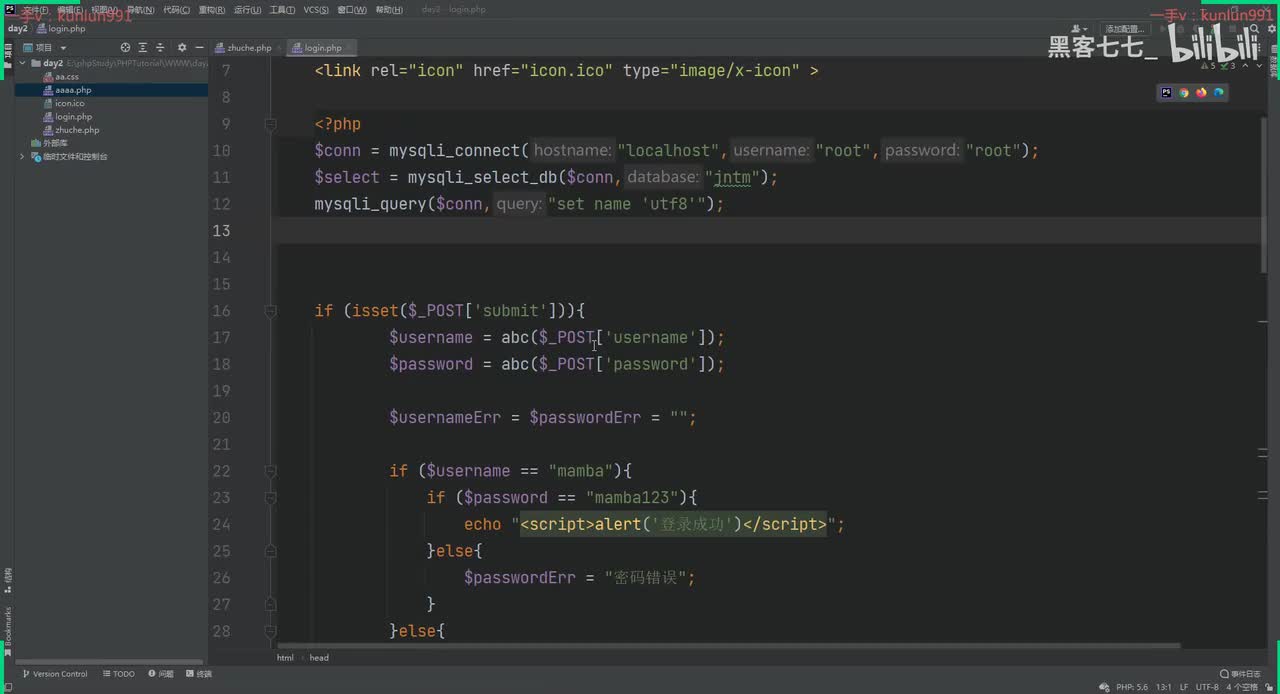
Task: Open the 代码(C) menu
Action: (x=176, y=10)
